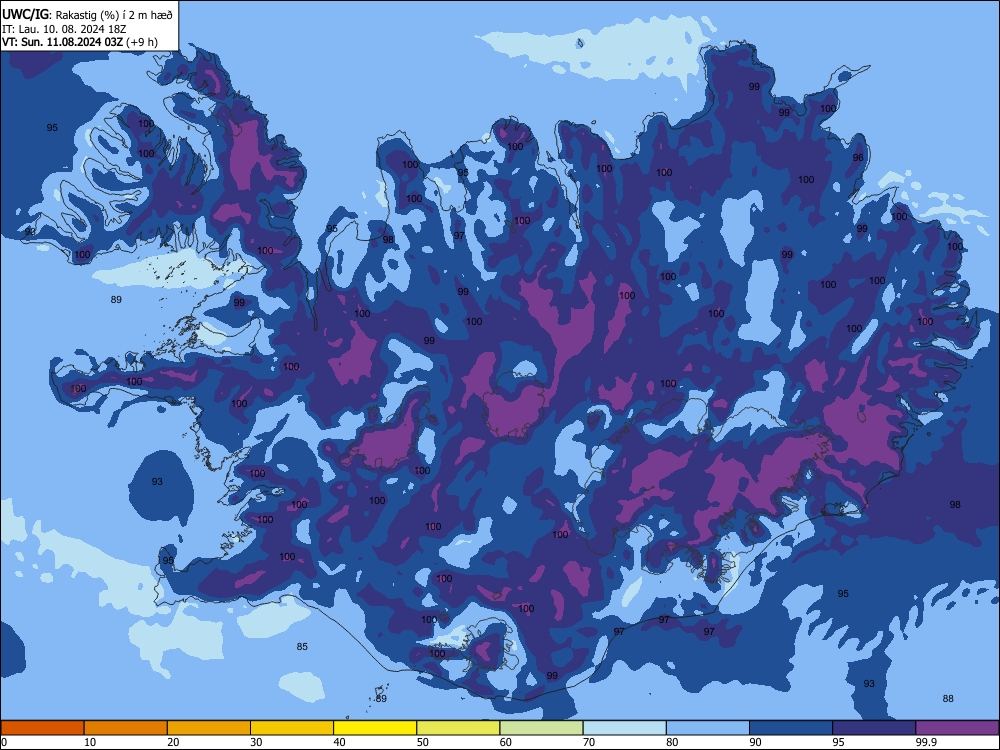Click the '10' legend tick label

[90, 742]
